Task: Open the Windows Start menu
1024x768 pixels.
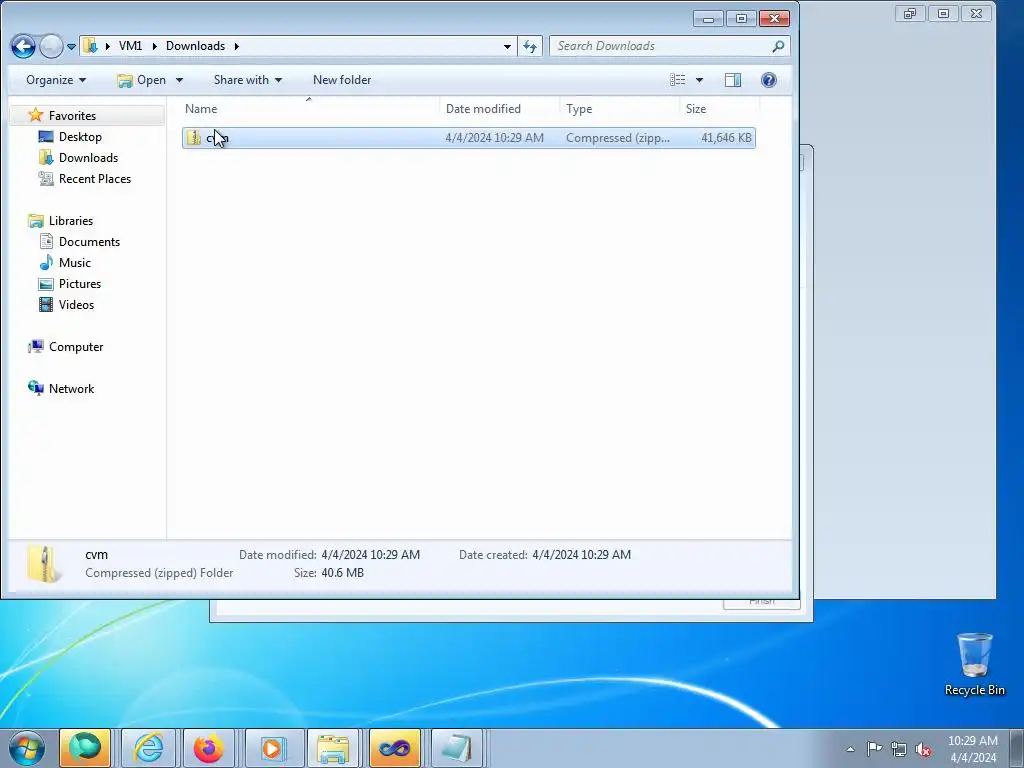Action: [x=27, y=748]
